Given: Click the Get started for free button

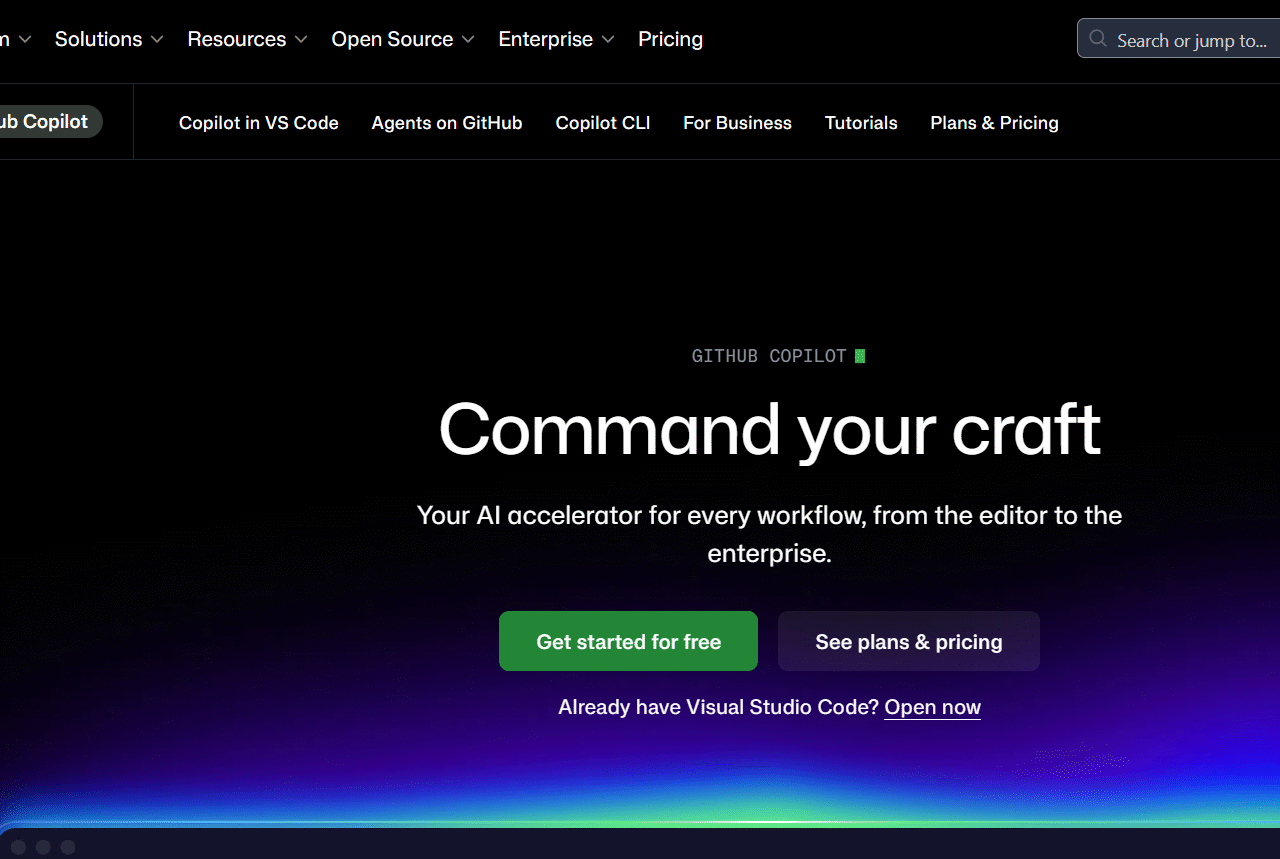Looking at the screenshot, I should [628, 641].
